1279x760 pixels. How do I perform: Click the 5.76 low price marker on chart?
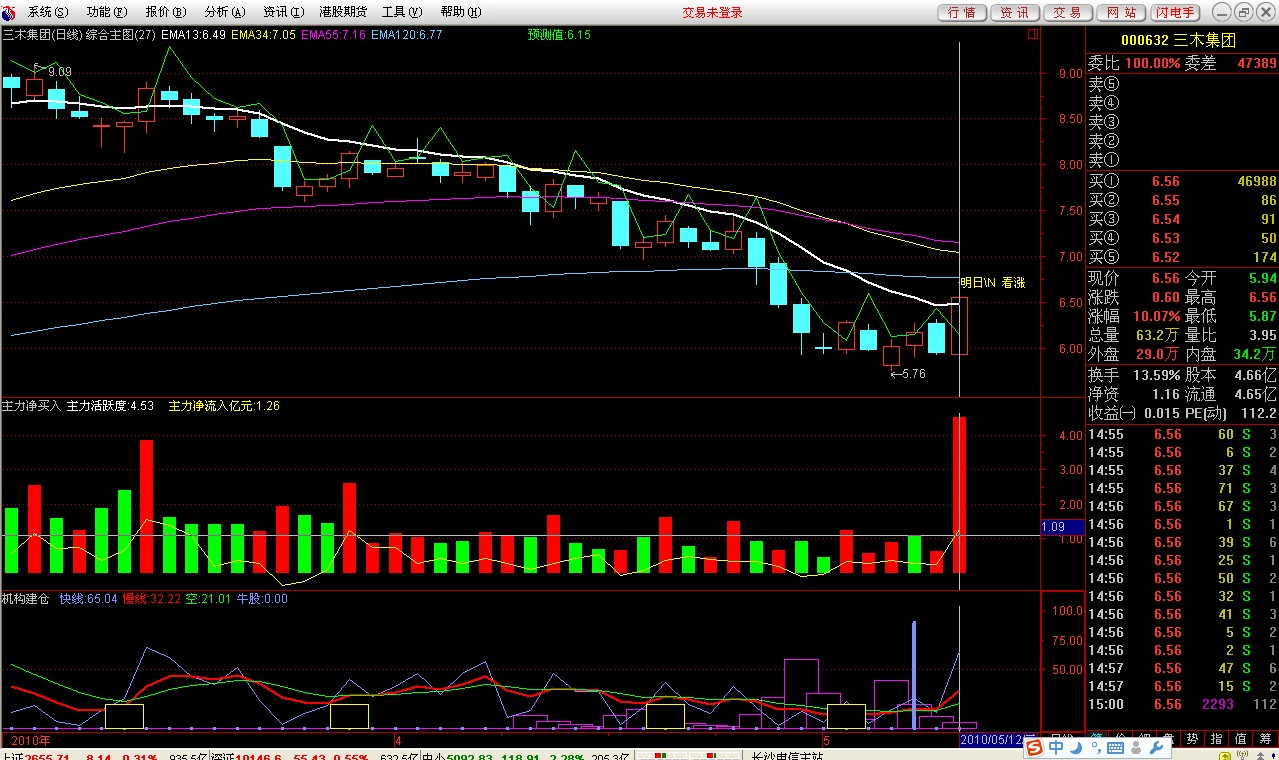907,374
